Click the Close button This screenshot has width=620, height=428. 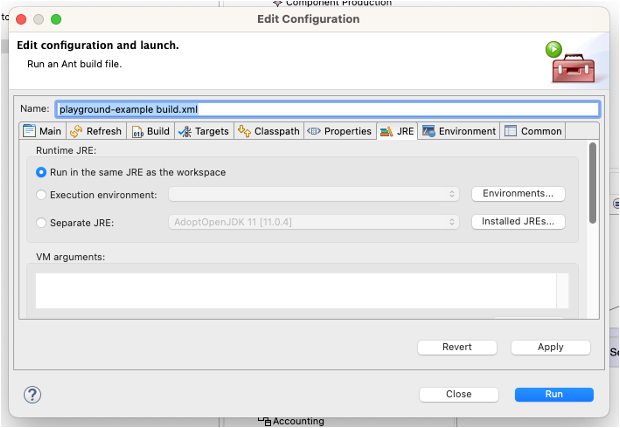tap(459, 394)
